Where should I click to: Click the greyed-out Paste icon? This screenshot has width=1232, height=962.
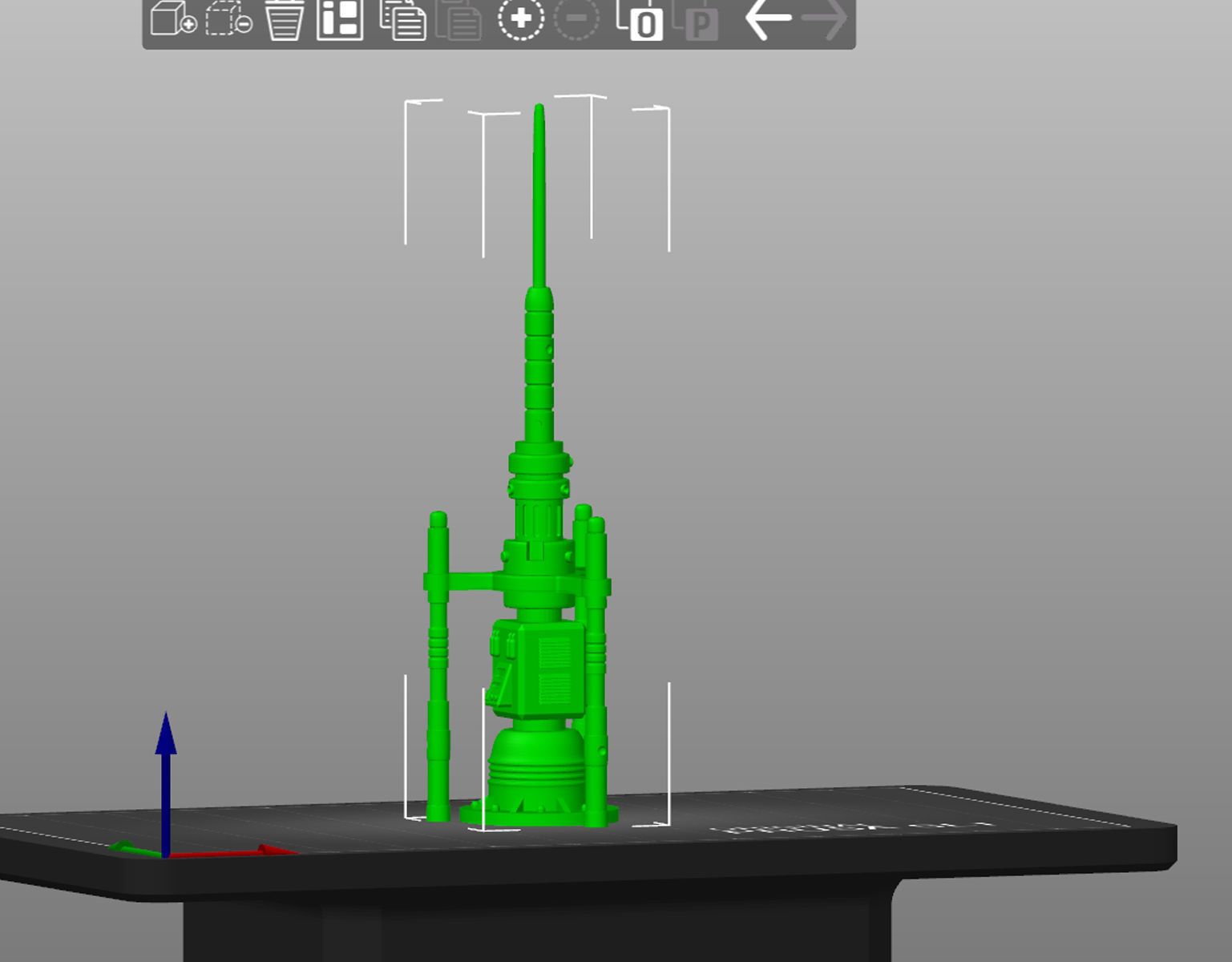pos(458,19)
